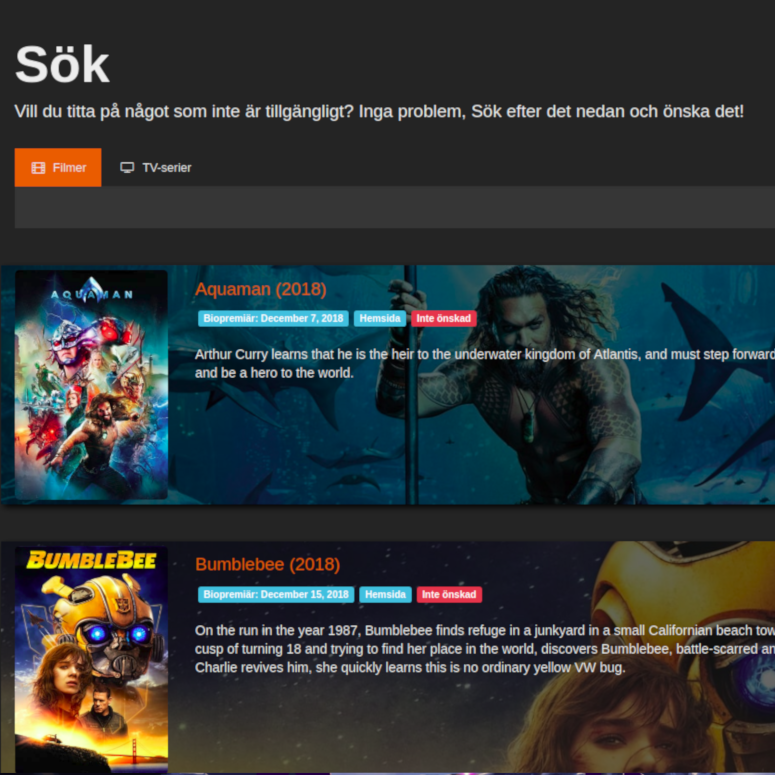Viewport: 775px width, 775px height.
Task: Open the Bumblebee (2018) title link
Action: click(x=268, y=564)
